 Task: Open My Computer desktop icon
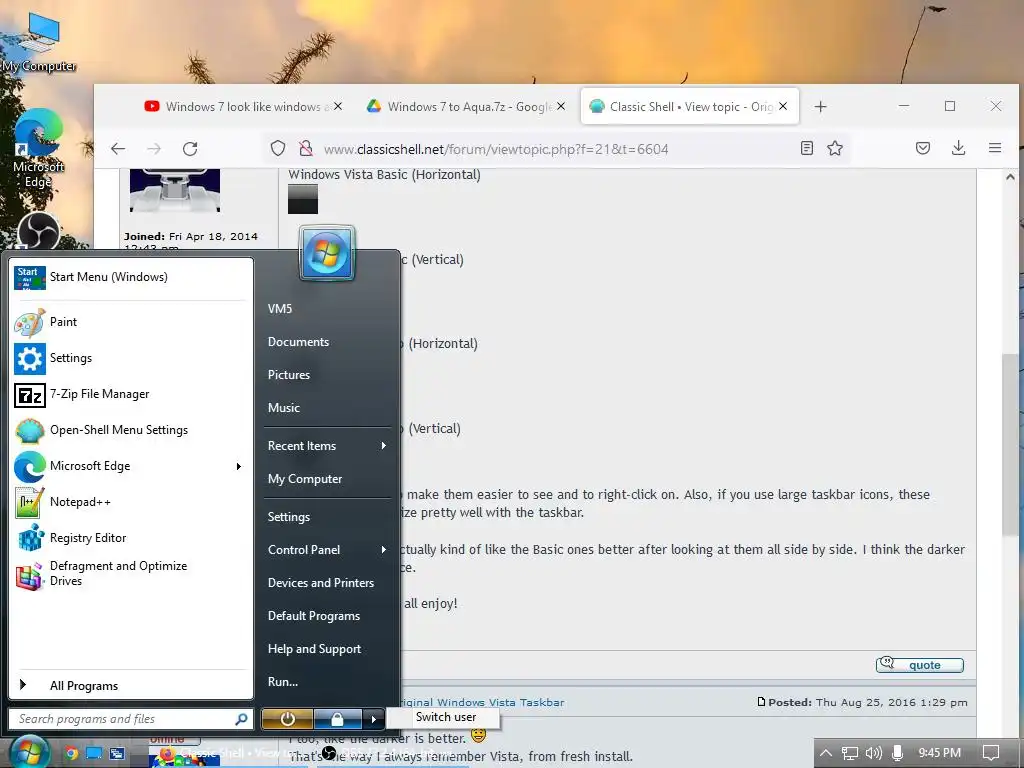[x=39, y=42]
